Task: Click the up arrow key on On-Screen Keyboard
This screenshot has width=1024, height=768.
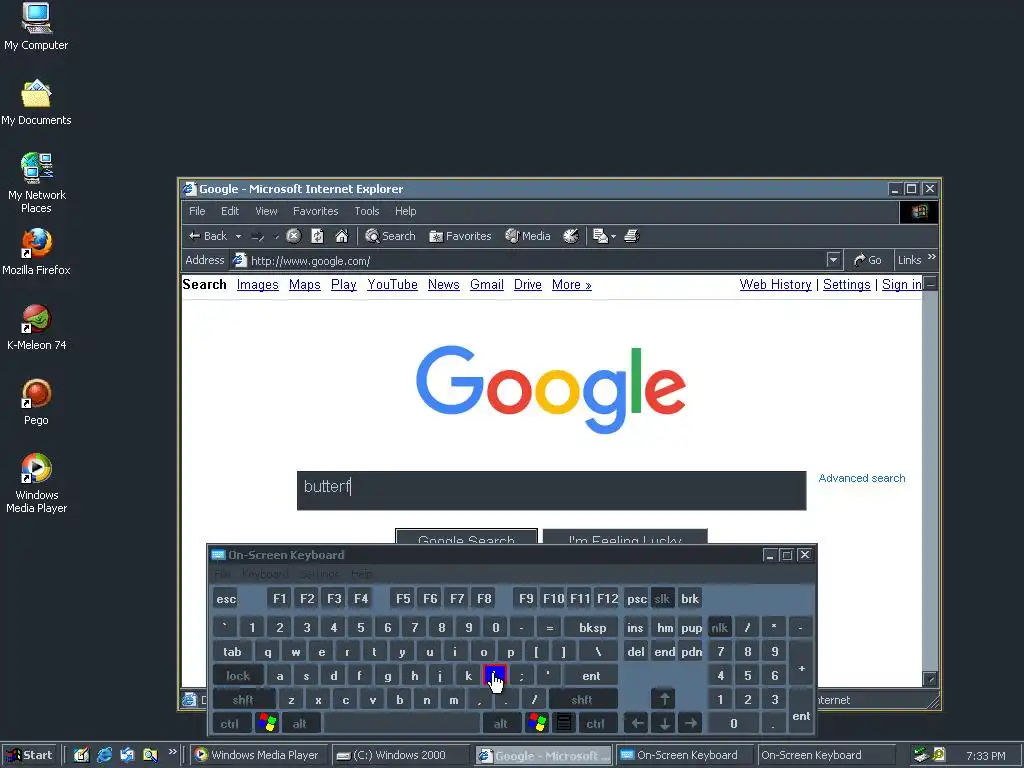Action: (664, 700)
